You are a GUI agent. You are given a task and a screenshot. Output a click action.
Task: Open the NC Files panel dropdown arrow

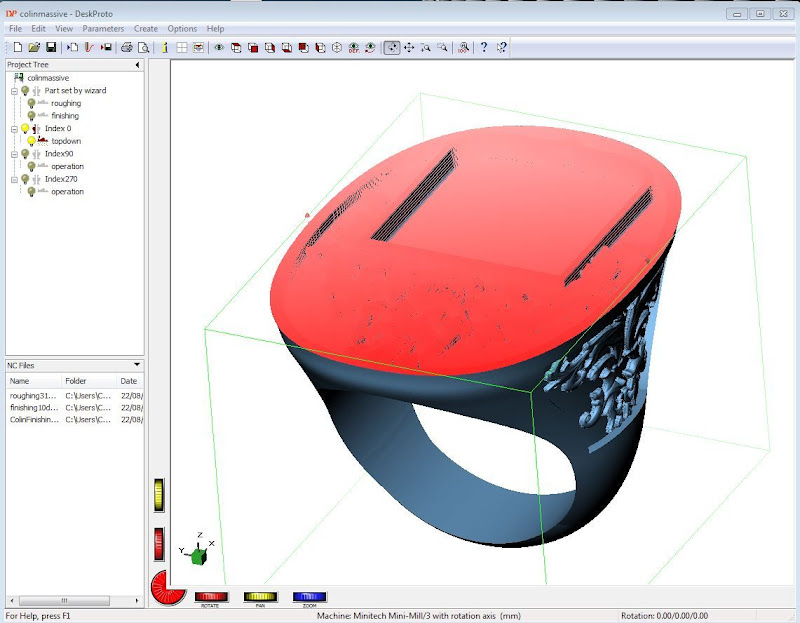(137, 365)
